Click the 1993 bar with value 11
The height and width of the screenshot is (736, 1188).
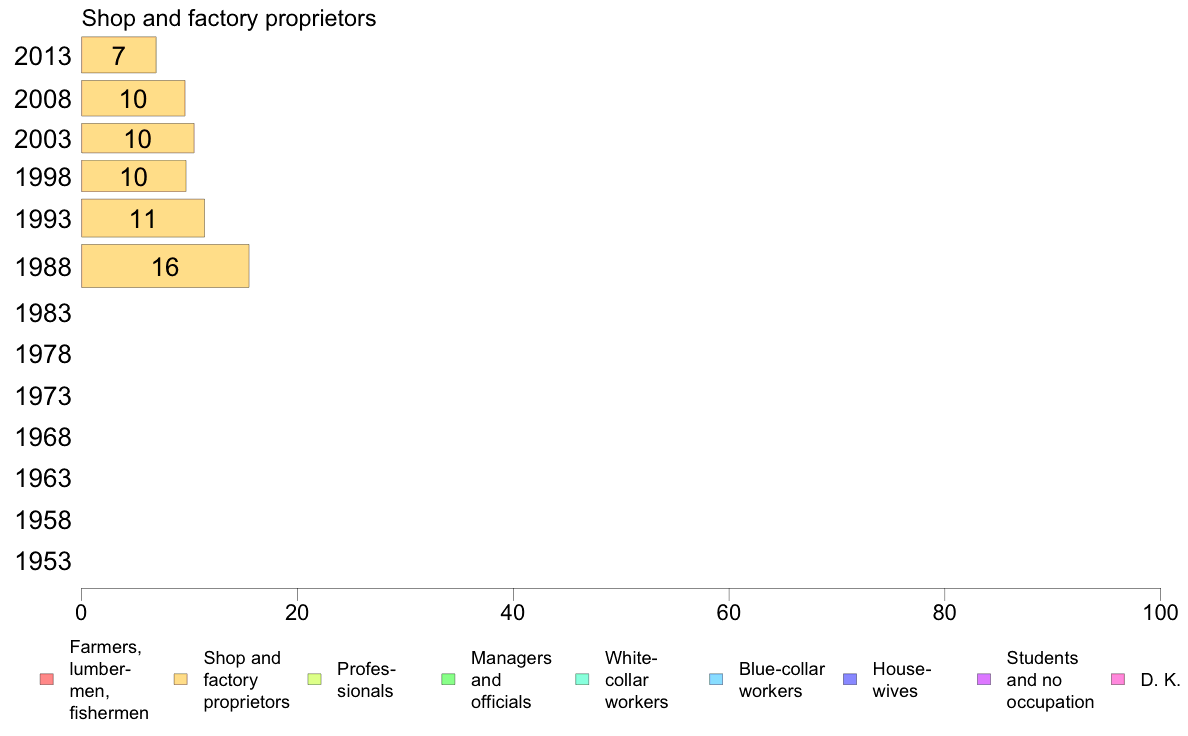142,218
